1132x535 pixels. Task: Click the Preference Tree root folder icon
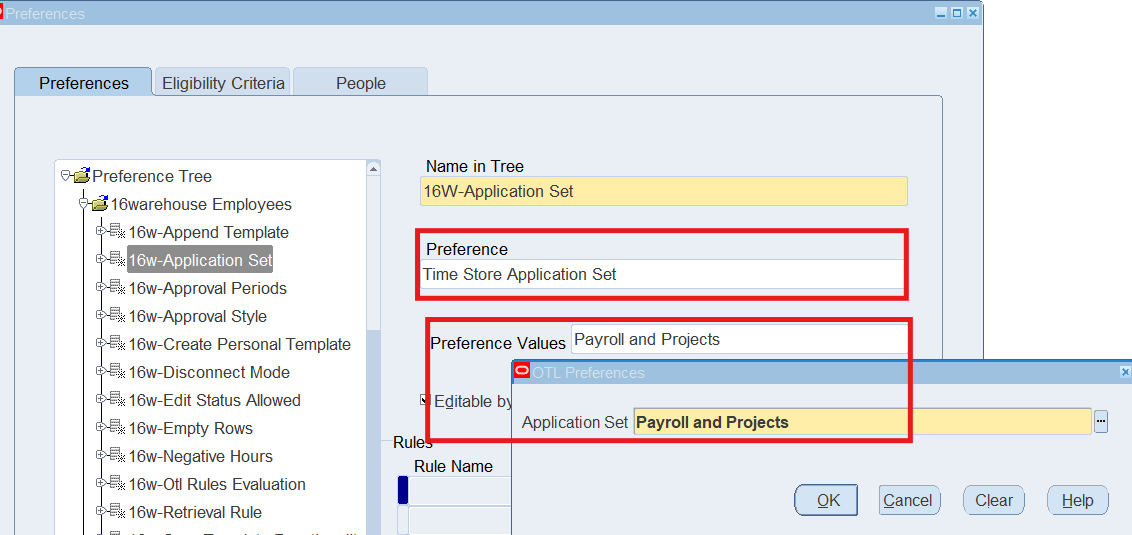(x=81, y=176)
